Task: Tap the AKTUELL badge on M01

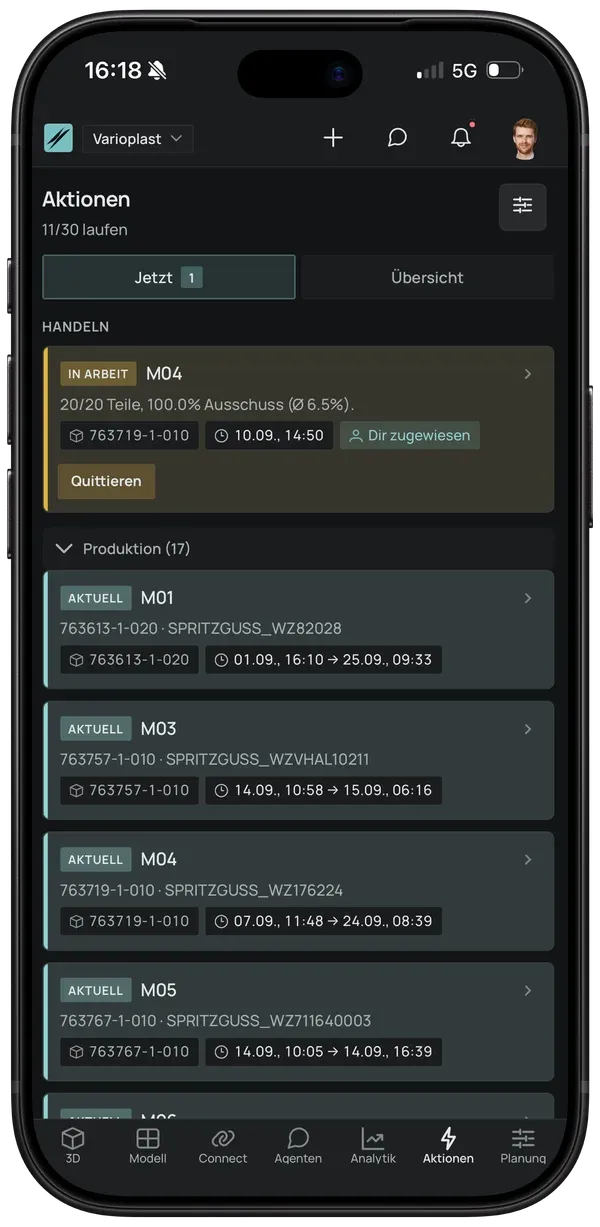Action: pos(95,598)
